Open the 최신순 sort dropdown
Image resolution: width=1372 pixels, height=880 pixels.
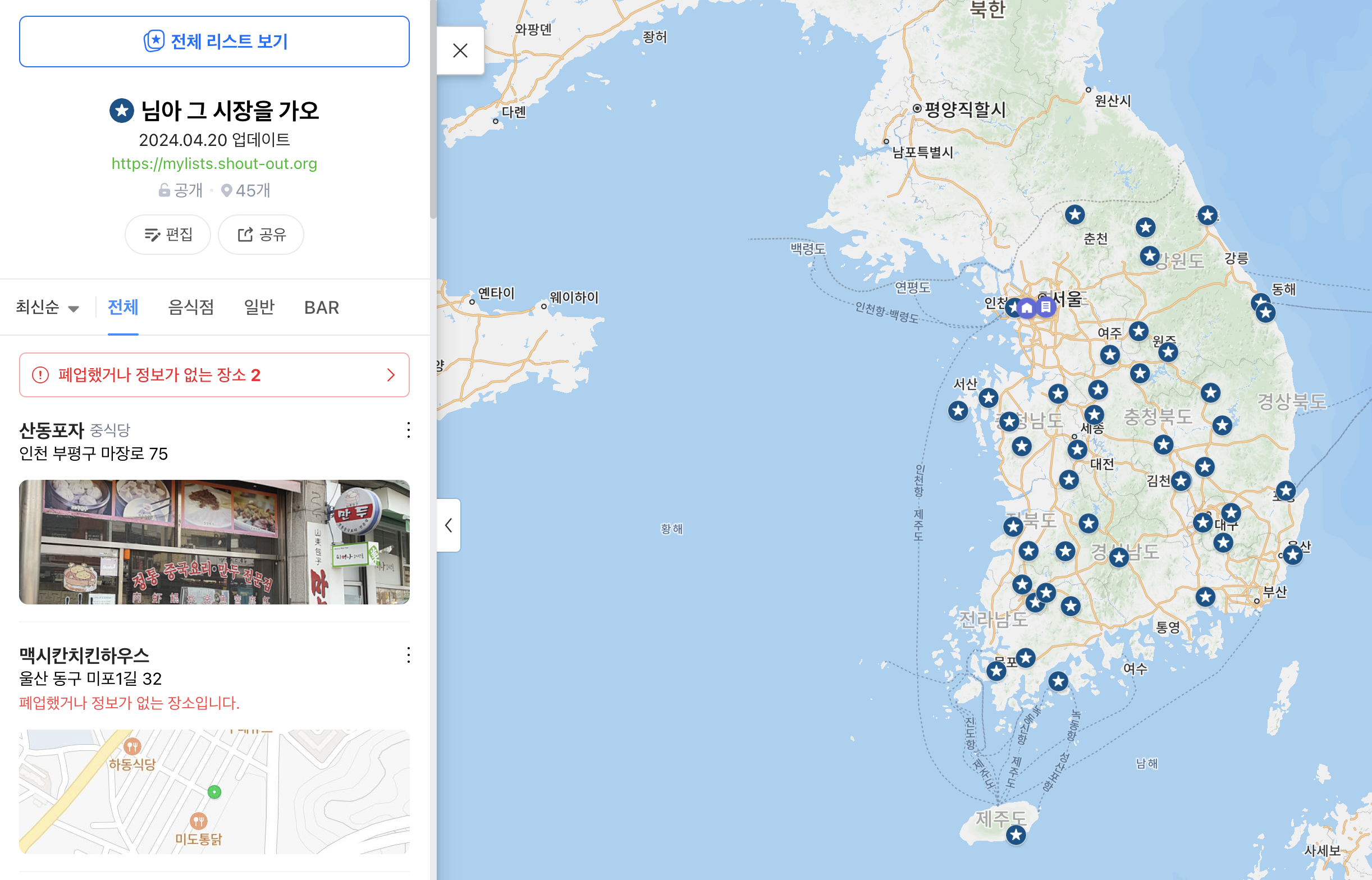tap(47, 308)
